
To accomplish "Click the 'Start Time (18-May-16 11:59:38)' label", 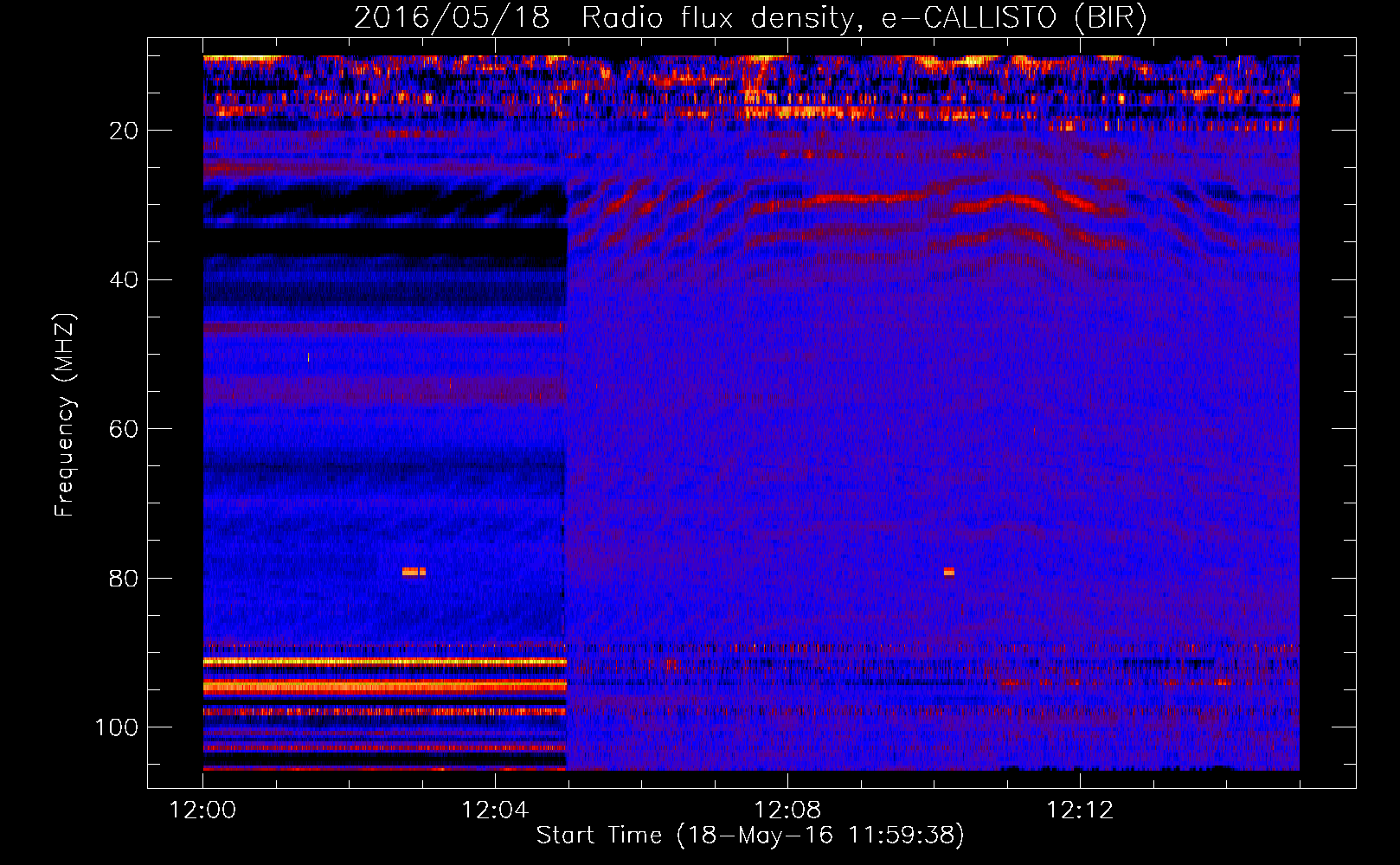I will [750, 835].
